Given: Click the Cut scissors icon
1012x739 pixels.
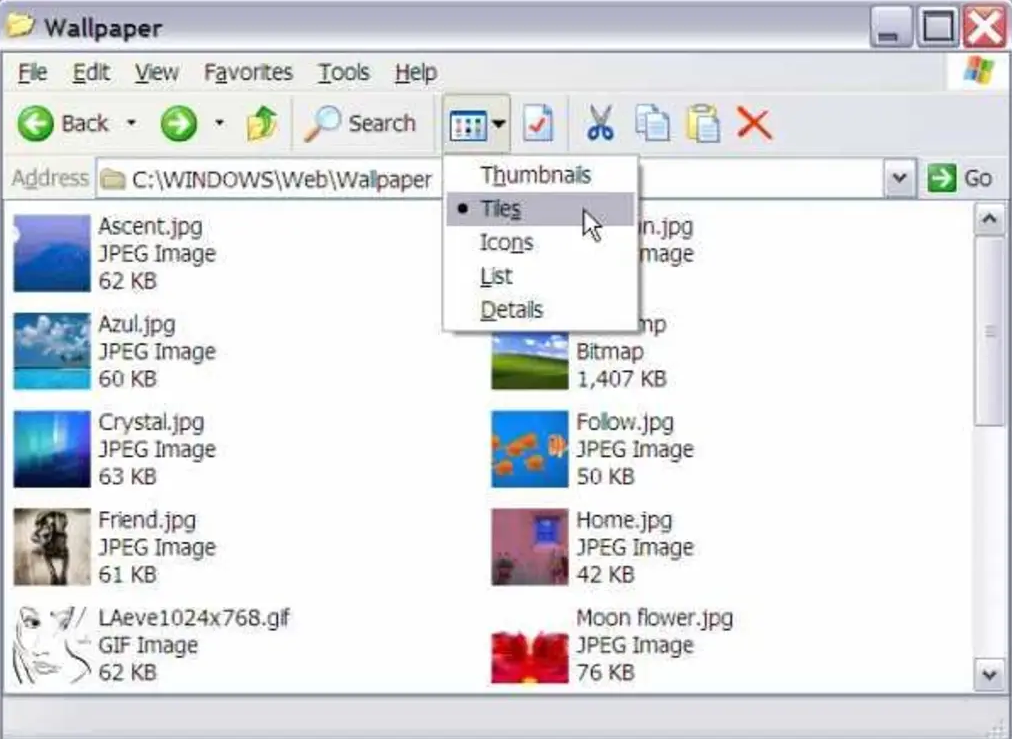Looking at the screenshot, I should (x=599, y=124).
